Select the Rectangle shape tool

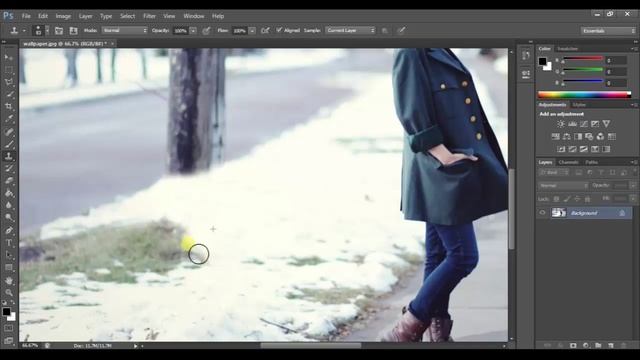coord(9,268)
